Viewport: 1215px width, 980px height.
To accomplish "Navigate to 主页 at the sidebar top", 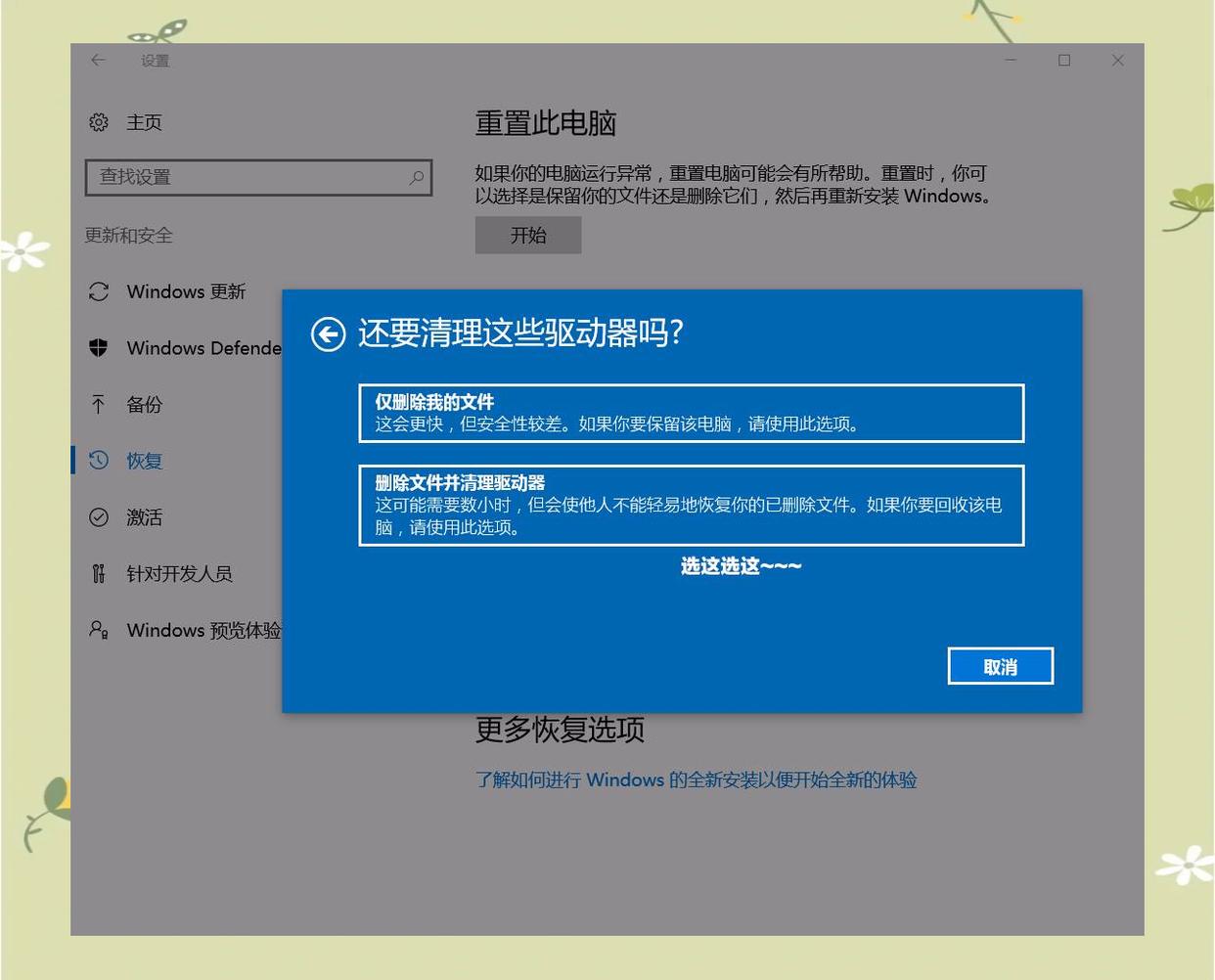I will tap(144, 121).
